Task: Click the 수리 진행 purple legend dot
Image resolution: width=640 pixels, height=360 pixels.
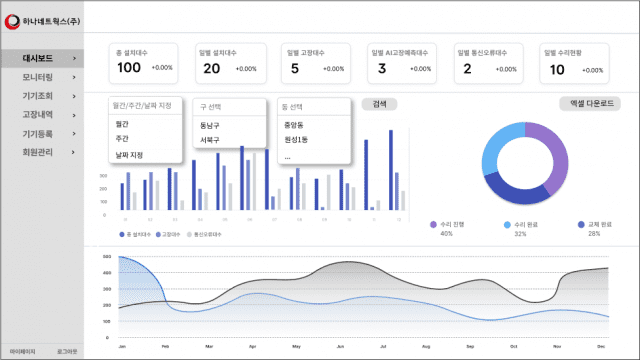Action: pyautogui.click(x=433, y=224)
